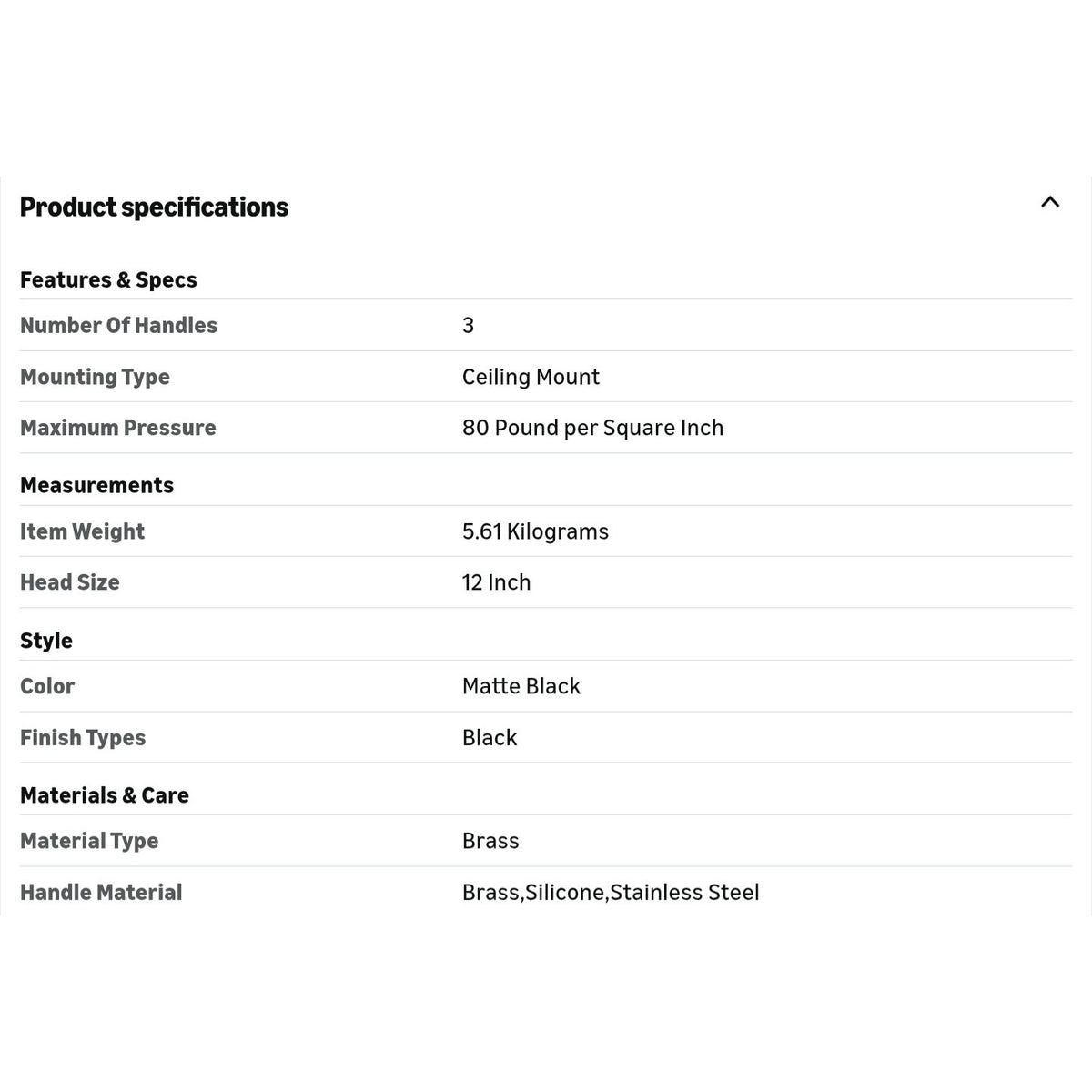This screenshot has width=1092, height=1092.
Task: Select the 80 Pound per Square Inch value
Action: pos(592,428)
